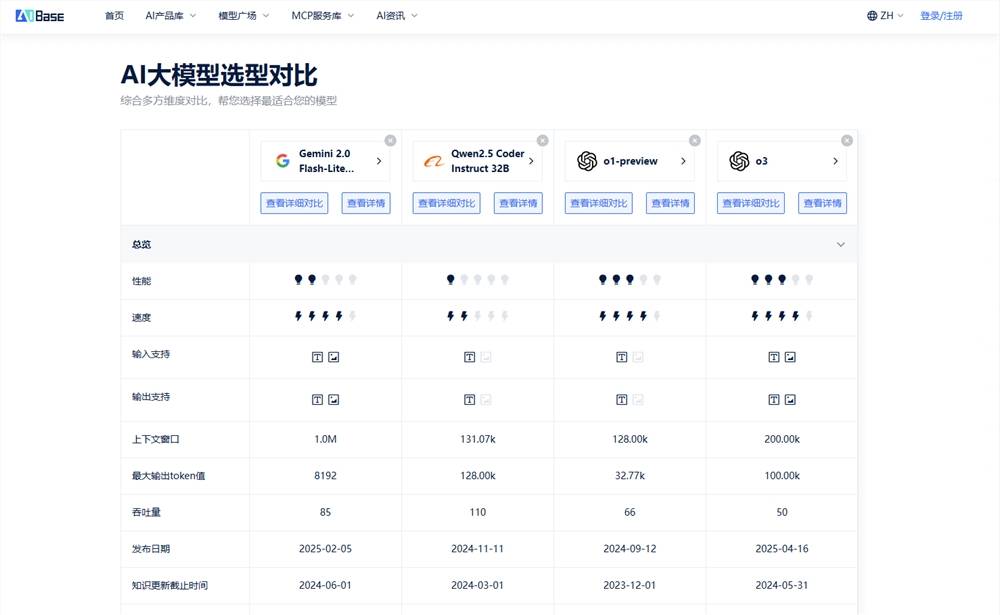Viewport: 1000px width, 615px height.
Task: Open Gemini 2.0 Flash-Lite model selector arrow
Action: tap(379, 161)
